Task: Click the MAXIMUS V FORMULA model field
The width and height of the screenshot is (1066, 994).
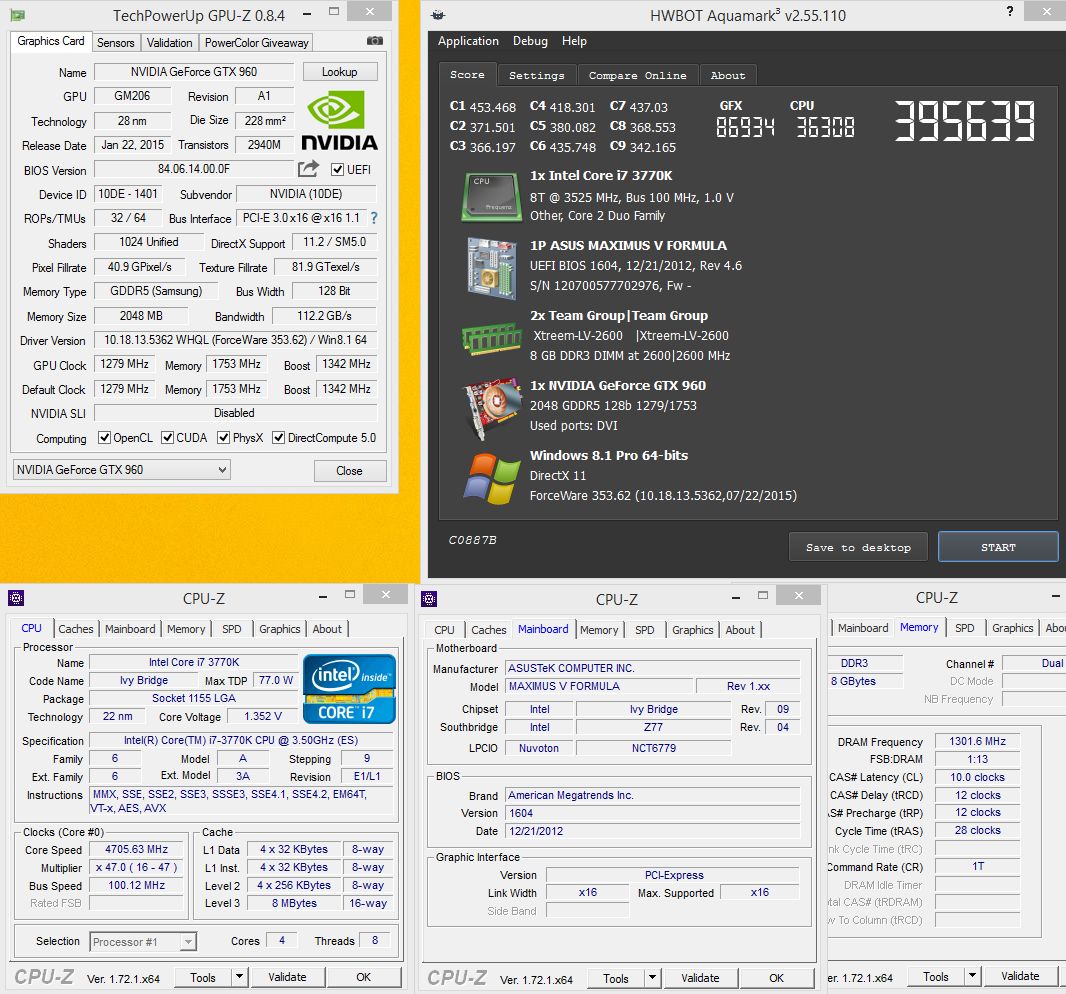Action: pos(600,686)
